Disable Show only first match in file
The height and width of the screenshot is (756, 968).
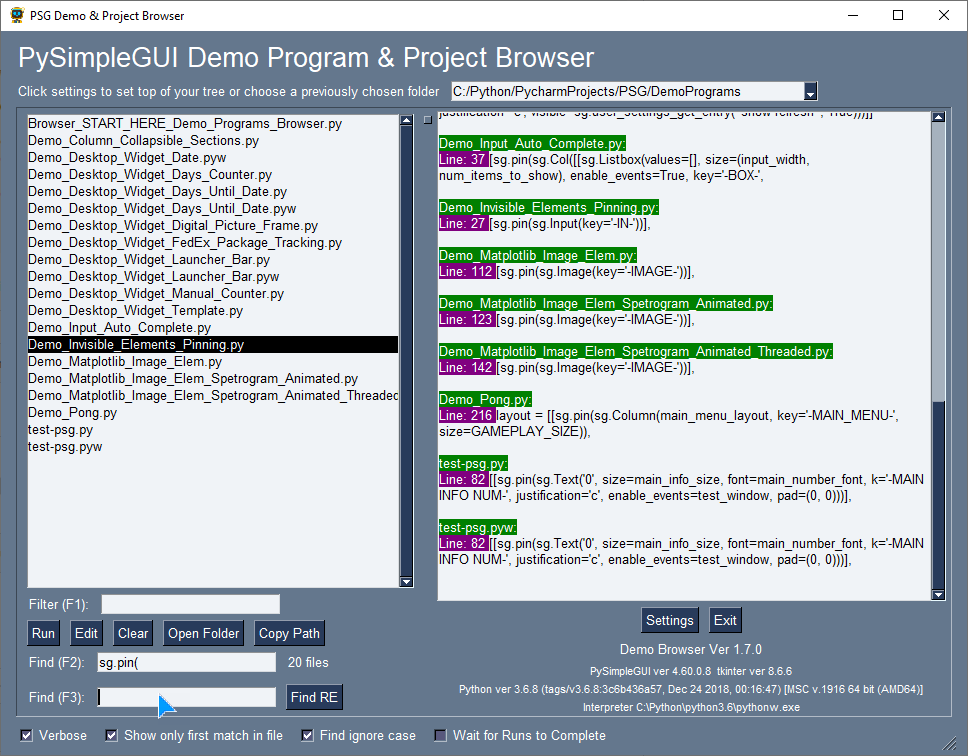pos(110,735)
